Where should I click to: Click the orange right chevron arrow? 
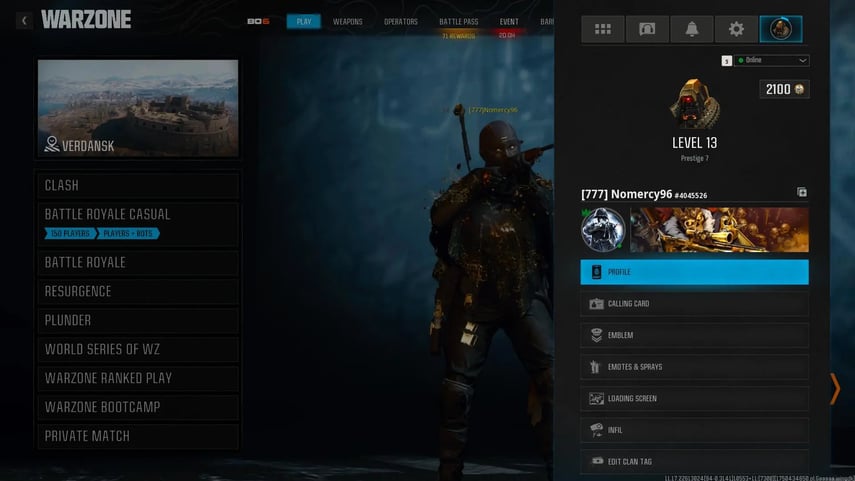pyautogui.click(x=834, y=388)
